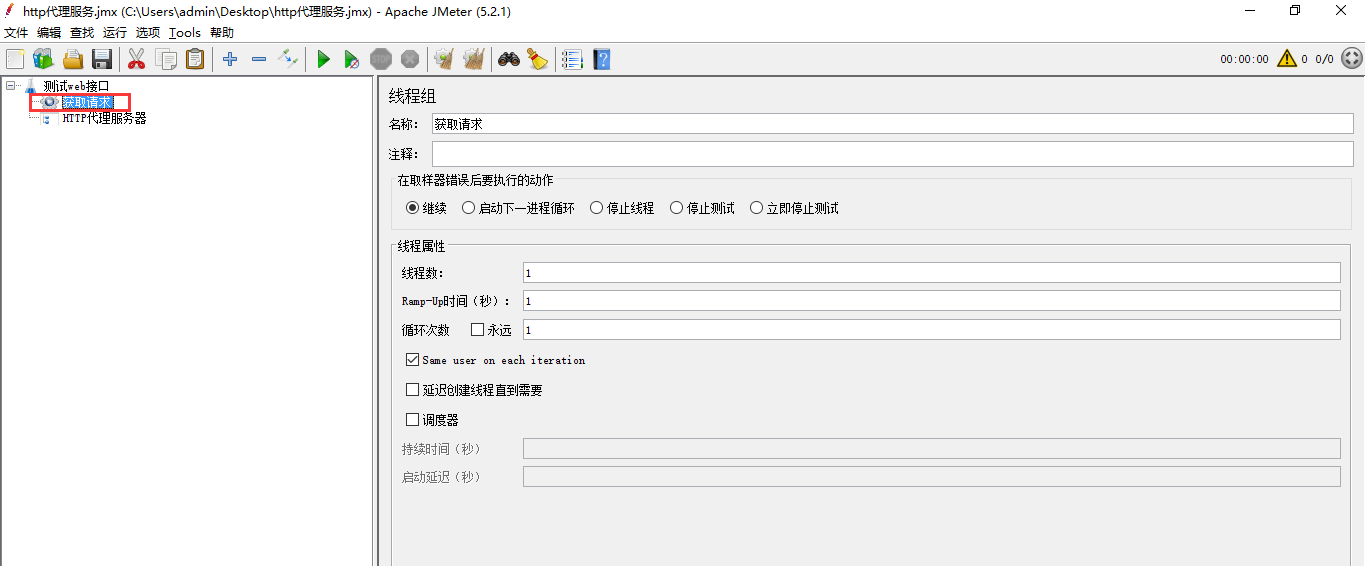1365x566 pixels.
Task: Enable the 调度器 checkbox
Action: point(412,420)
